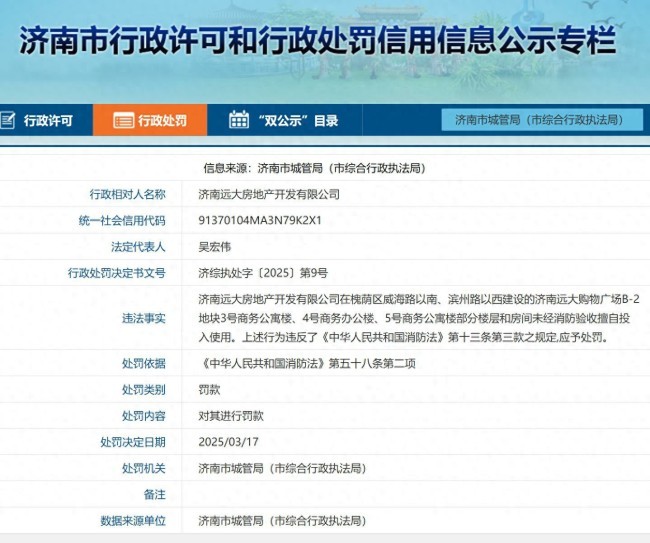Click the 处罚依据 value citing 第五十八条第二项
The width and height of the screenshot is (650, 543).
(x=298, y=364)
